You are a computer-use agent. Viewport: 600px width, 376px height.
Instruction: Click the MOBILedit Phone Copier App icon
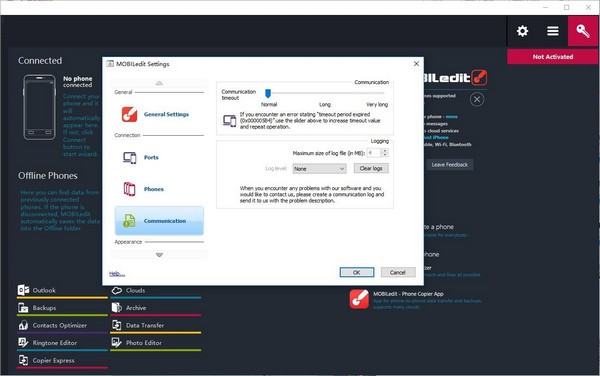click(x=359, y=299)
